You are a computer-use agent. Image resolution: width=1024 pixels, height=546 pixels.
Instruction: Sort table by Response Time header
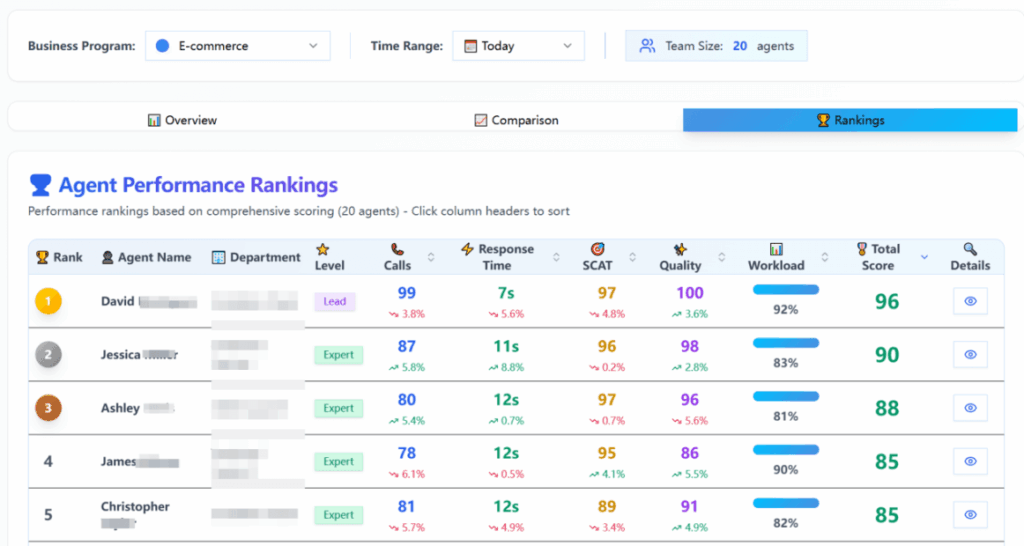point(499,257)
